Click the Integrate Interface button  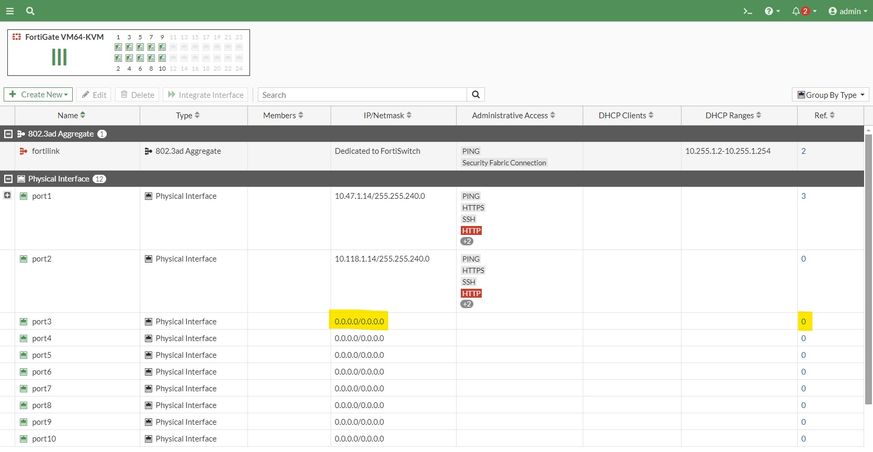(205, 95)
